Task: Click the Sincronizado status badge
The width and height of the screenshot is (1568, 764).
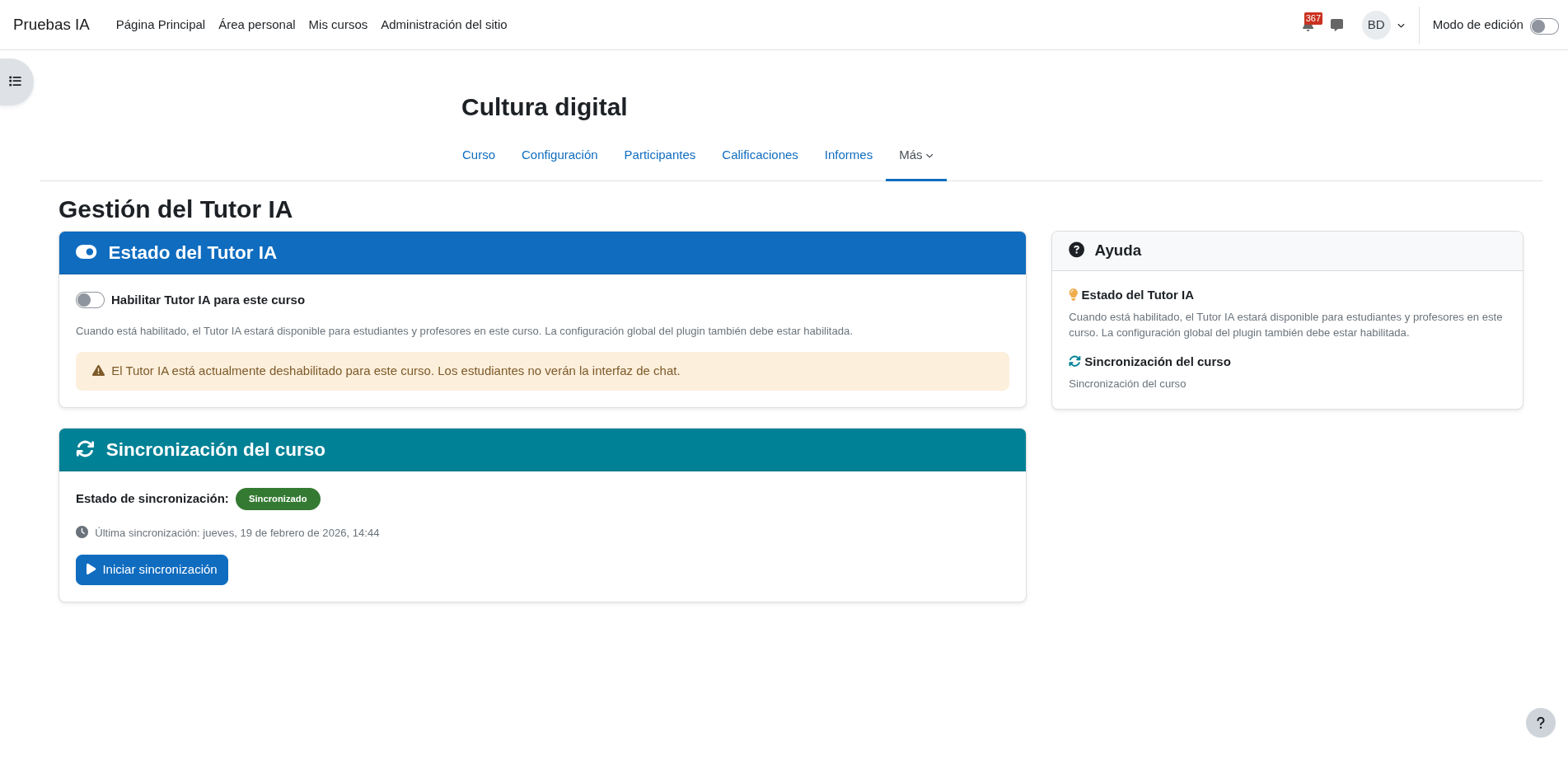Action: tap(278, 499)
